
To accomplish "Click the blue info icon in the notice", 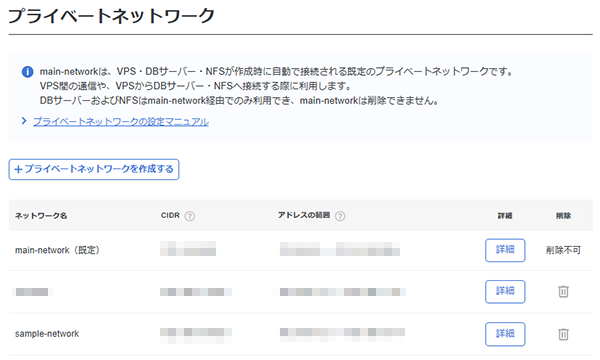I will 27,72.
